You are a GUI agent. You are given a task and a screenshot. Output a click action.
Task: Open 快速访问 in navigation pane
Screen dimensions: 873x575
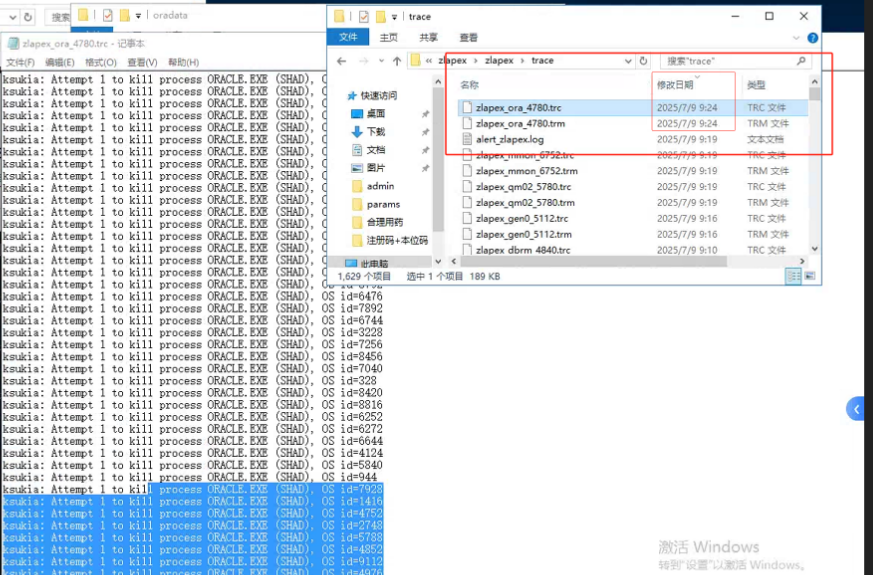click(379, 95)
